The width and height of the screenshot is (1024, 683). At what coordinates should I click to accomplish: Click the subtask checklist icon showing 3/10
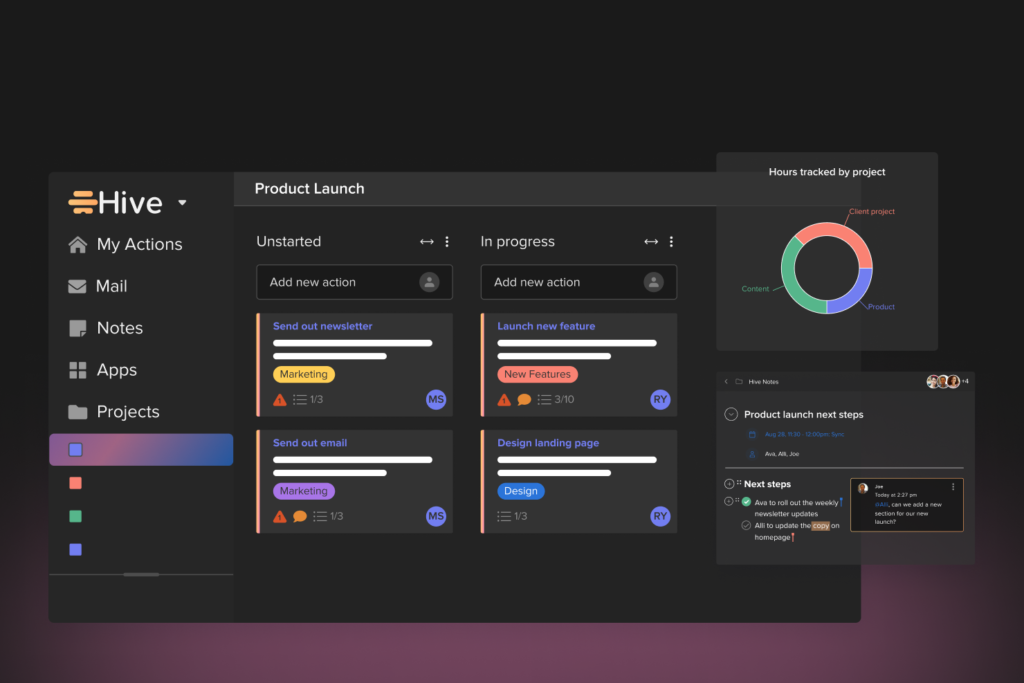(x=543, y=399)
